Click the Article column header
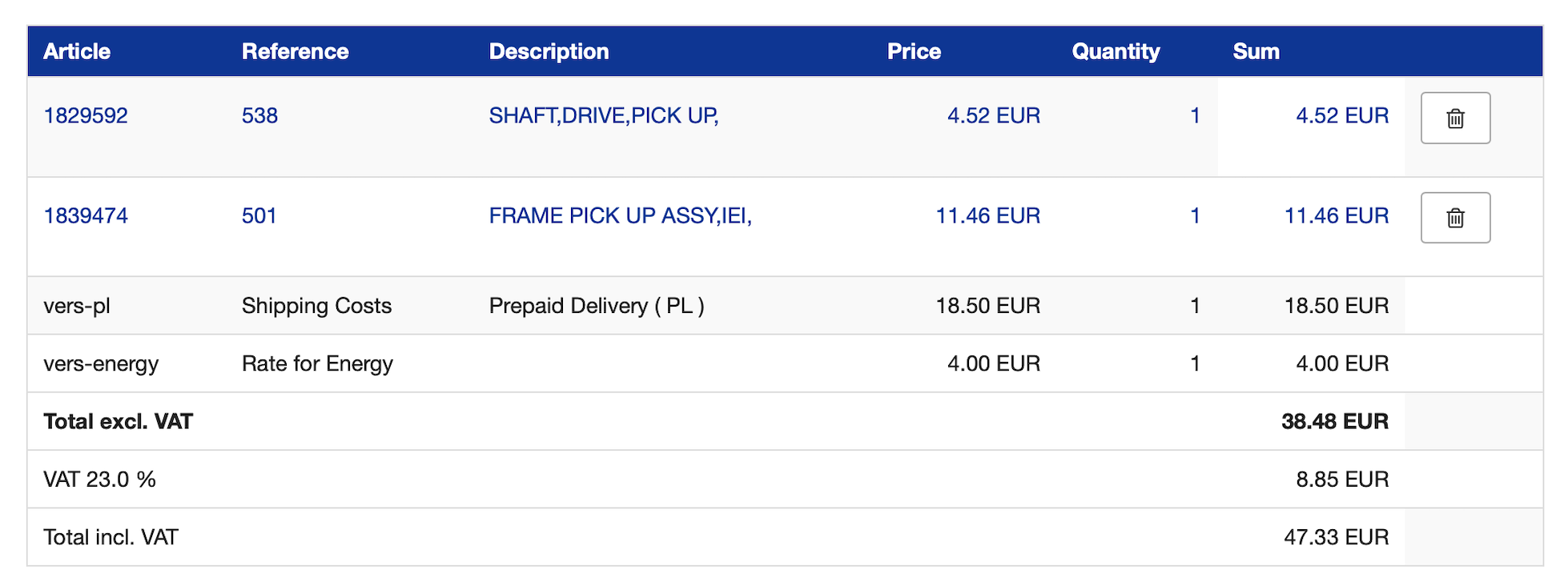Screen dimensions: 1568x586 coord(77,51)
